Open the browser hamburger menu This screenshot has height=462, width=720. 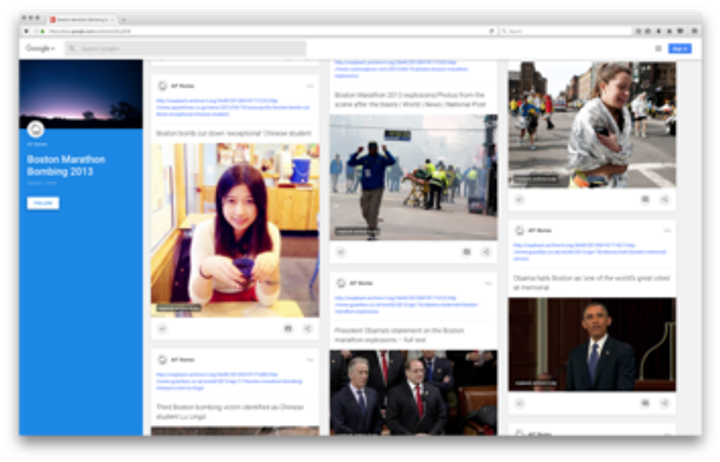pyautogui.click(x=694, y=31)
